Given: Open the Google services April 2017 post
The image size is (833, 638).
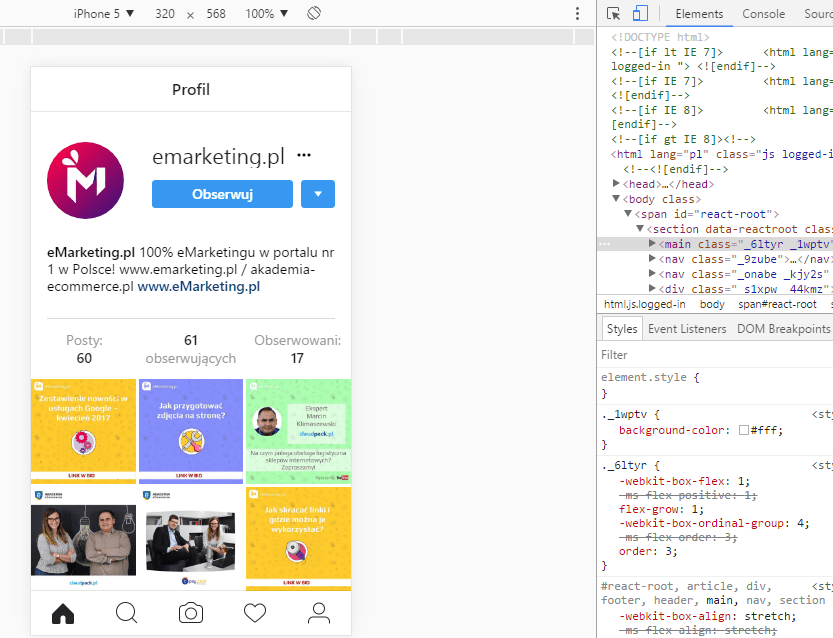Looking at the screenshot, I should point(83,431).
